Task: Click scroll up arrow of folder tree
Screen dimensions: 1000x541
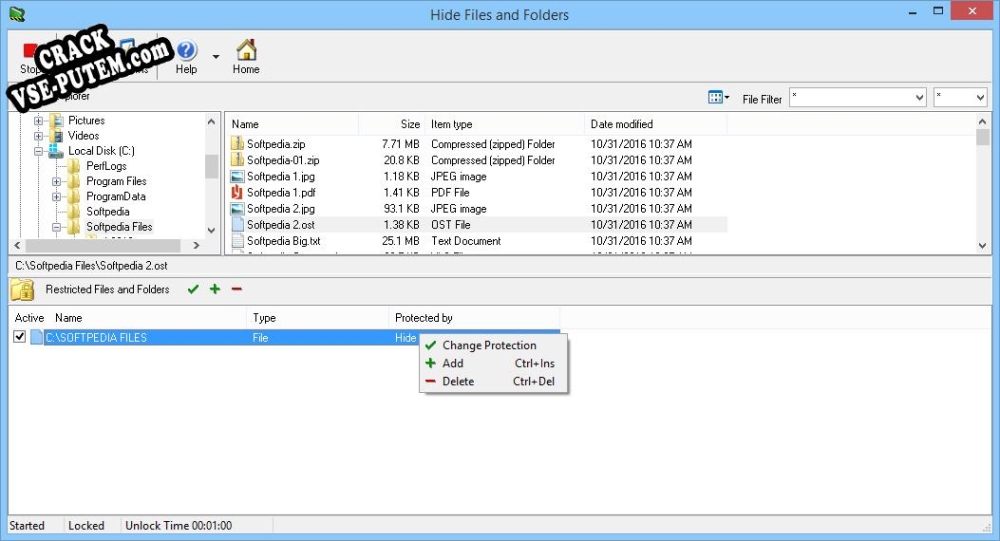Action: click(x=212, y=121)
